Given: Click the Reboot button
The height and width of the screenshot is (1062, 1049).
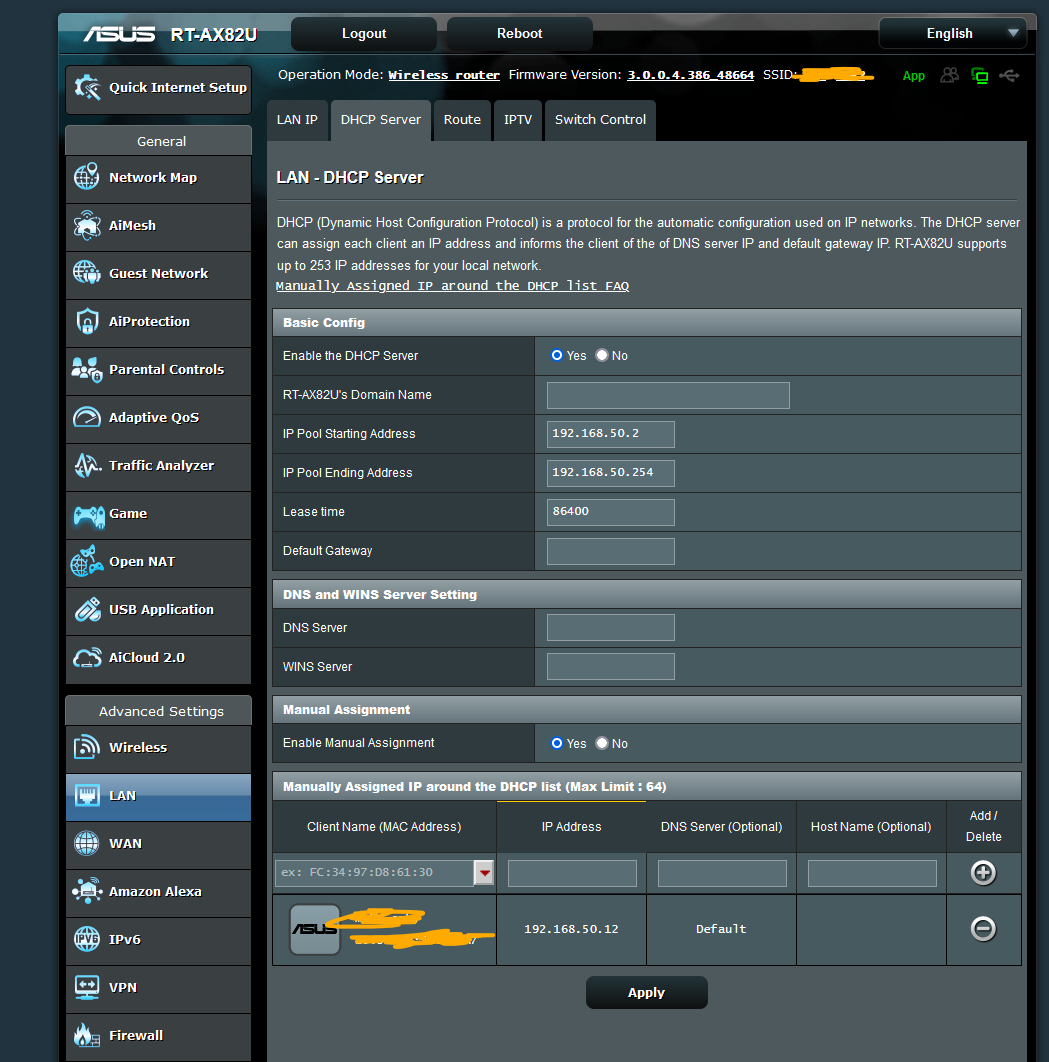Looking at the screenshot, I should [x=519, y=34].
